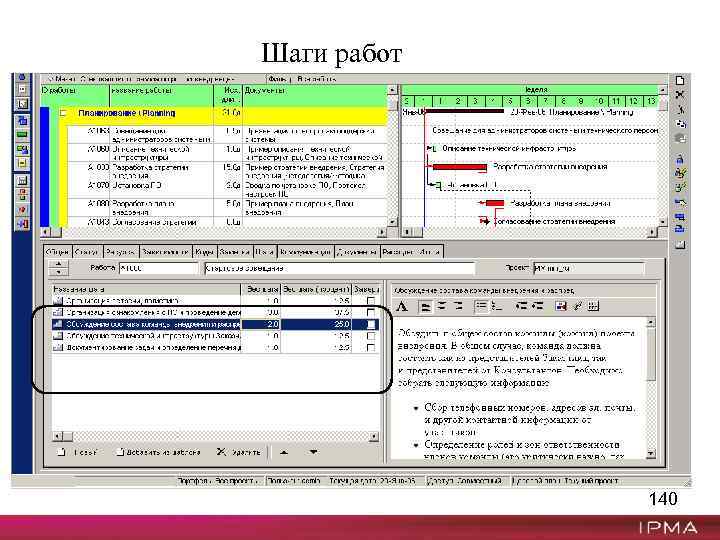Open the Фильтр 'Все работы' bar
Image resolution: width=720 pixels, height=540 pixels.
(x=302, y=79)
